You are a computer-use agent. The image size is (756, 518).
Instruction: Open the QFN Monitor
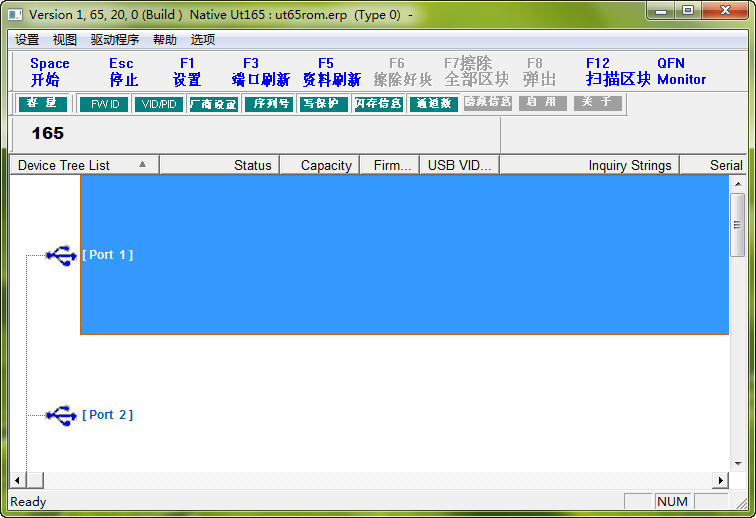(x=681, y=71)
